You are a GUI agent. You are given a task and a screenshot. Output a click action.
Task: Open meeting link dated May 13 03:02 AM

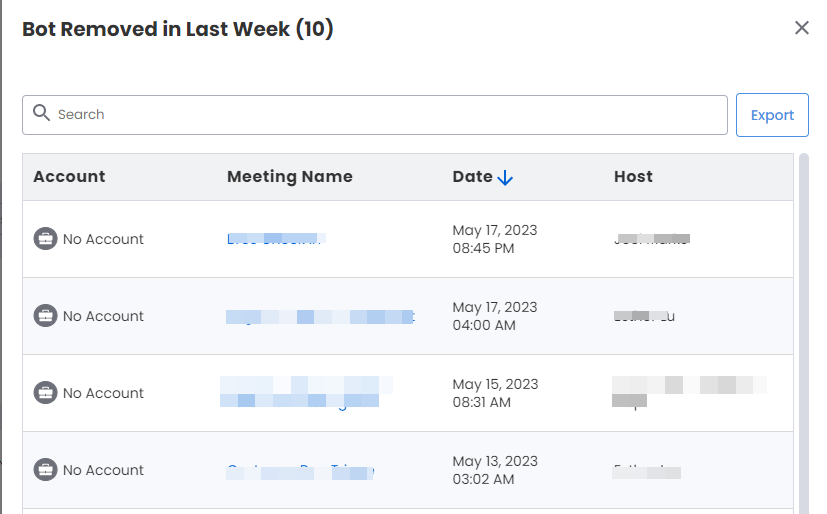point(300,471)
